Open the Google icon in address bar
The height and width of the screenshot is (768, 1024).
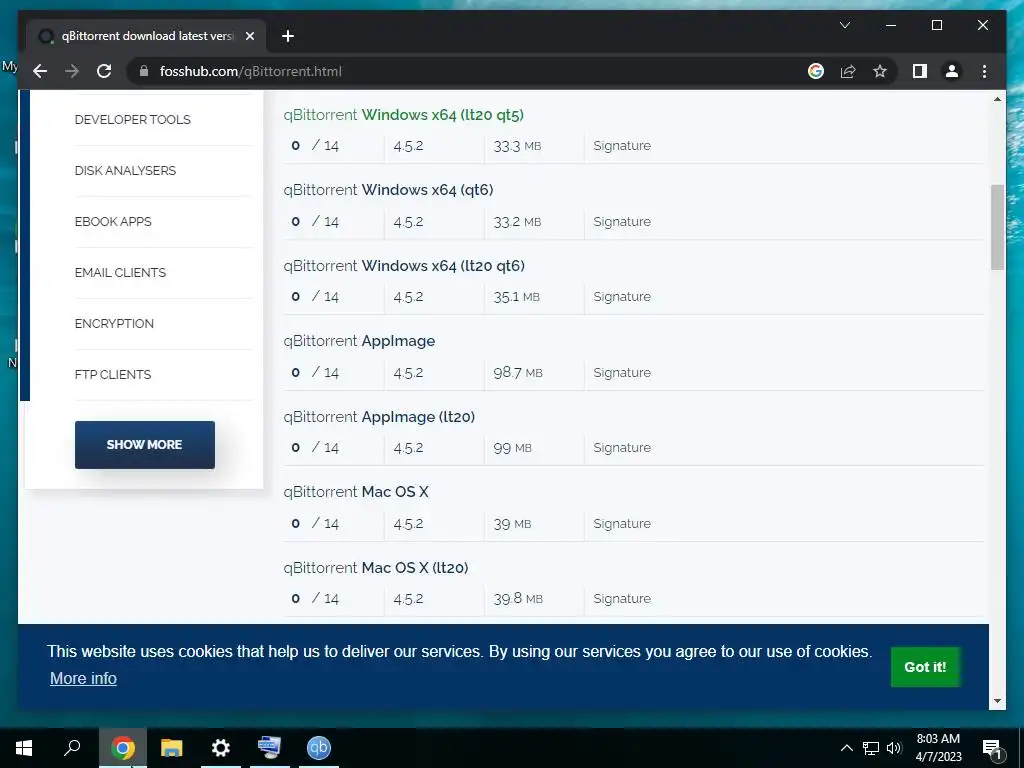click(x=816, y=71)
